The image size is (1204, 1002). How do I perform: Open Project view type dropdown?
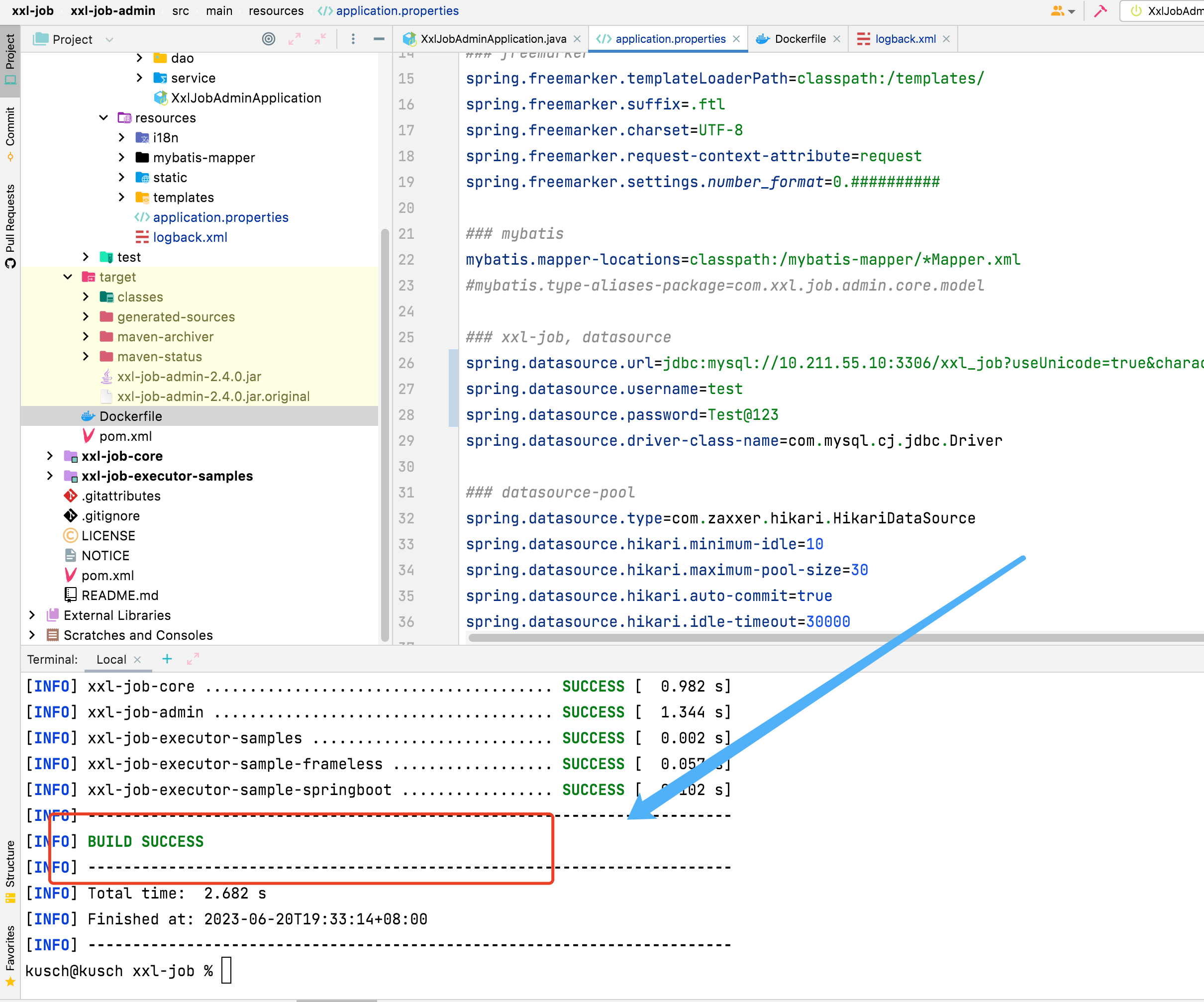[x=109, y=40]
